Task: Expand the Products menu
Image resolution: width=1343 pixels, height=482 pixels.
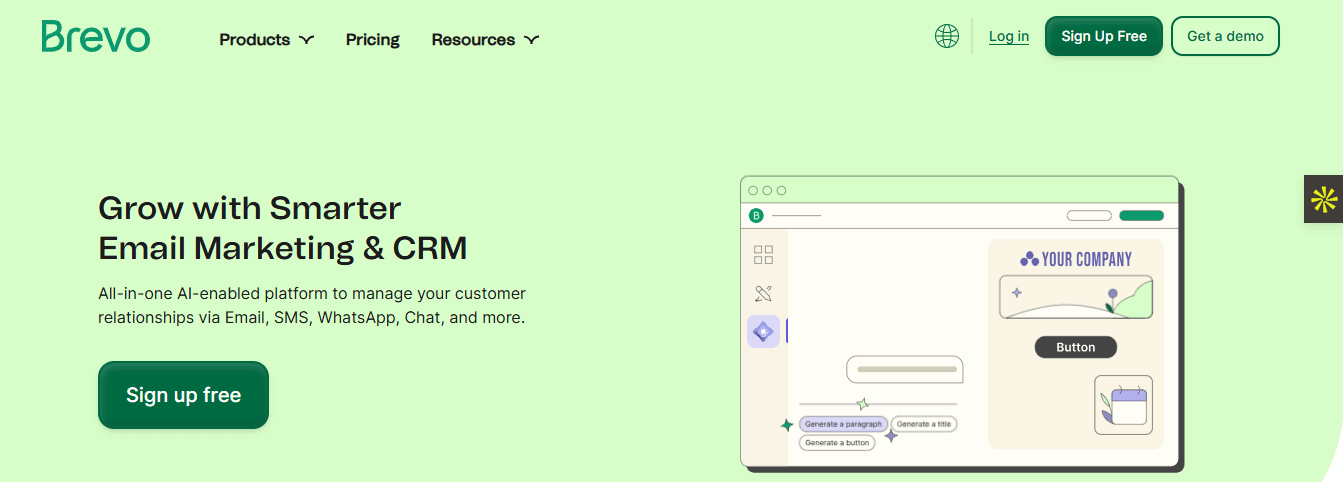Action: pos(267,40)
